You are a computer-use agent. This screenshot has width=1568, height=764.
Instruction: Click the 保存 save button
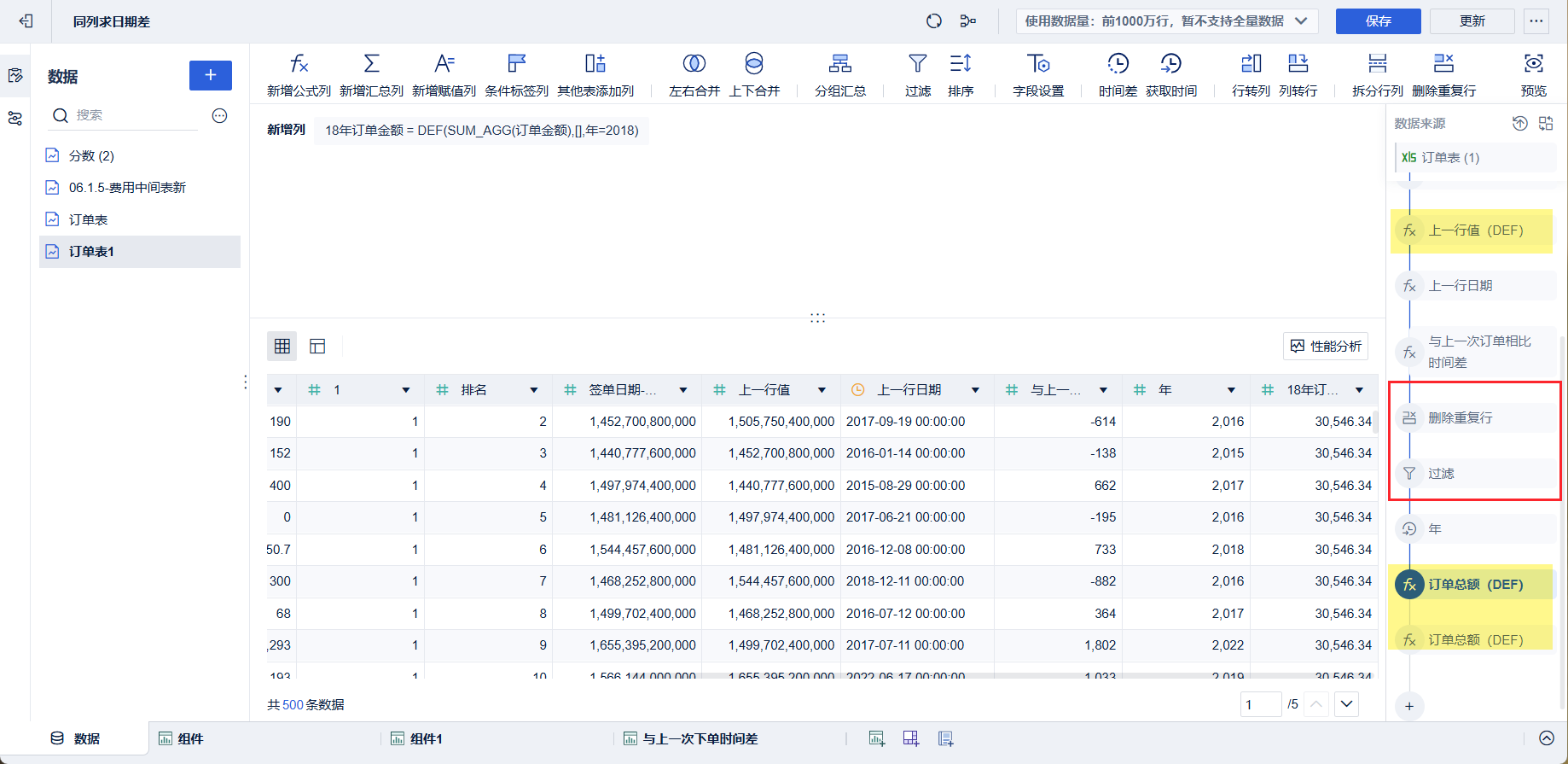[1379, 21]
